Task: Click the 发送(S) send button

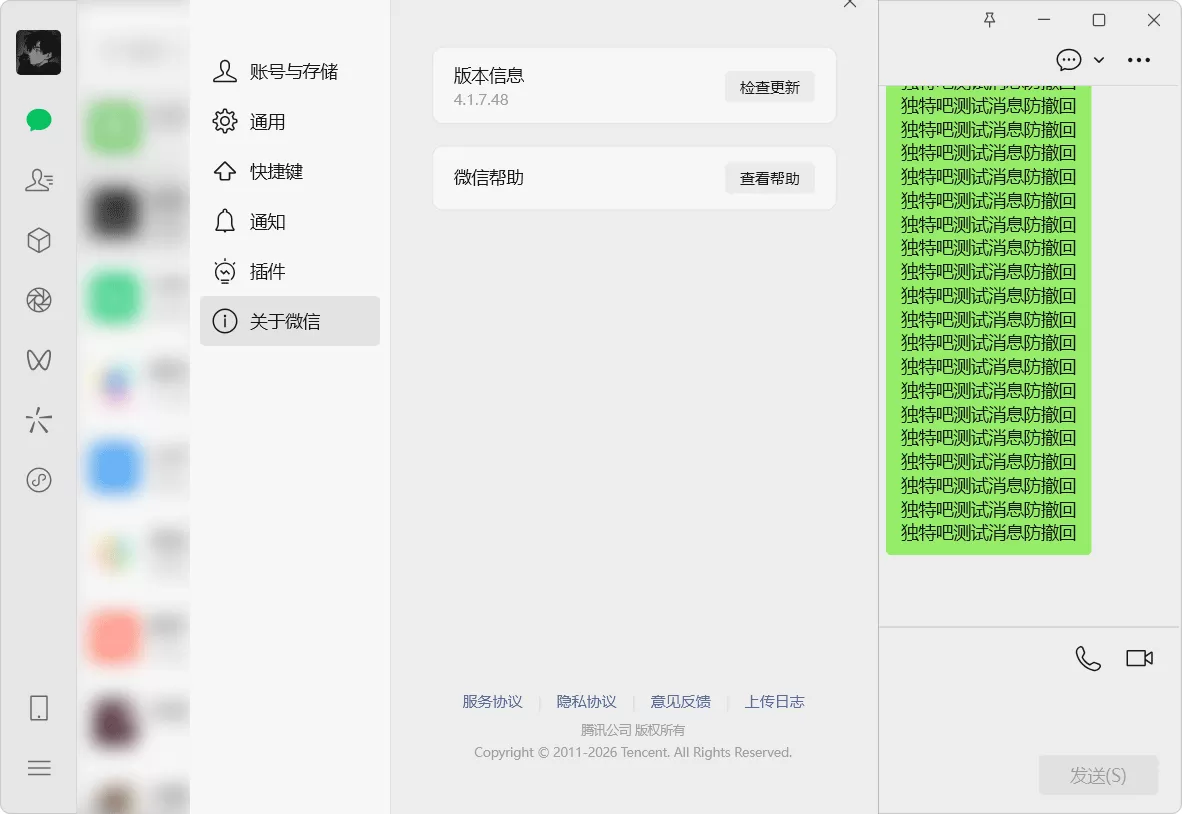Action: [1098, 775]
